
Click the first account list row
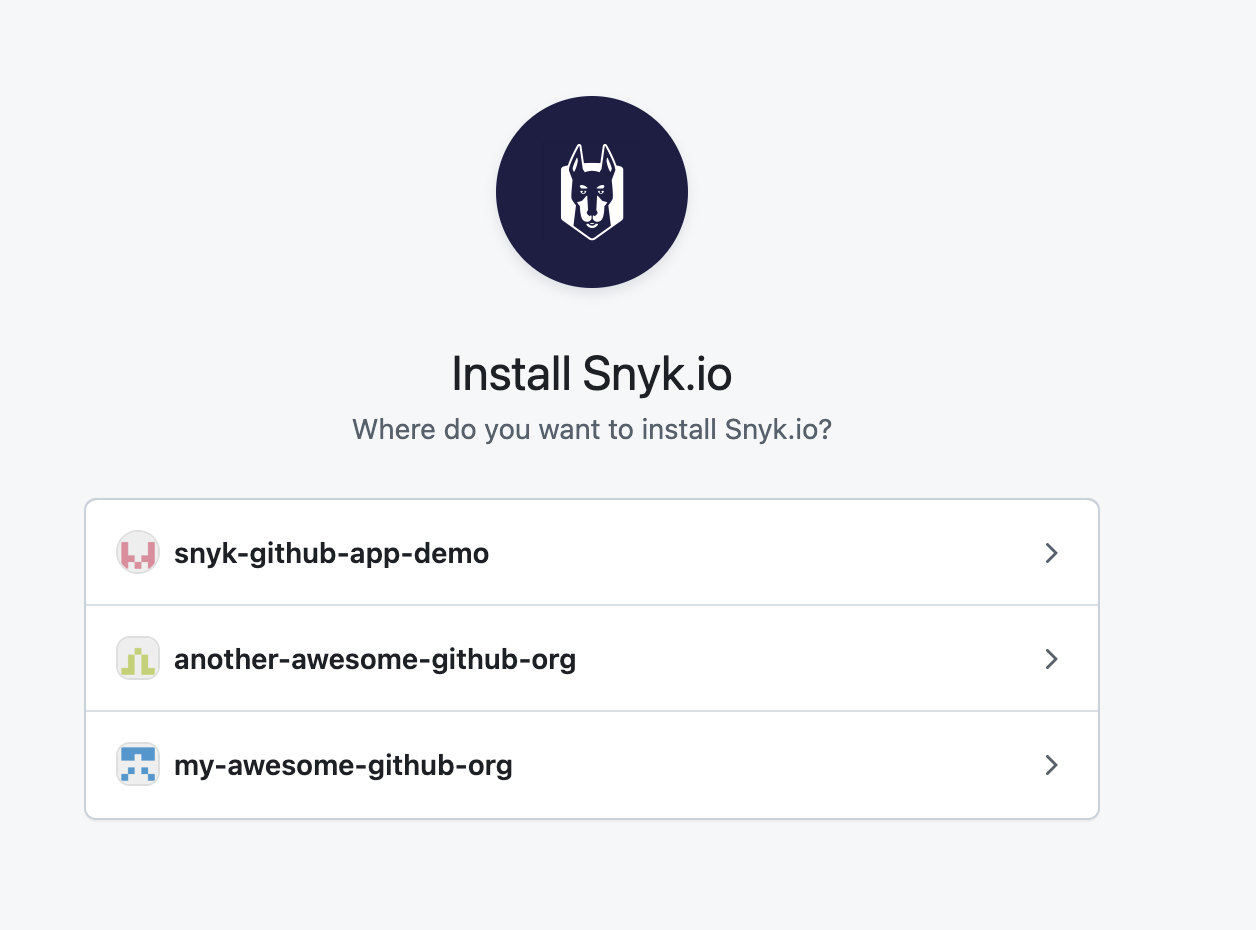pos(591,552)
